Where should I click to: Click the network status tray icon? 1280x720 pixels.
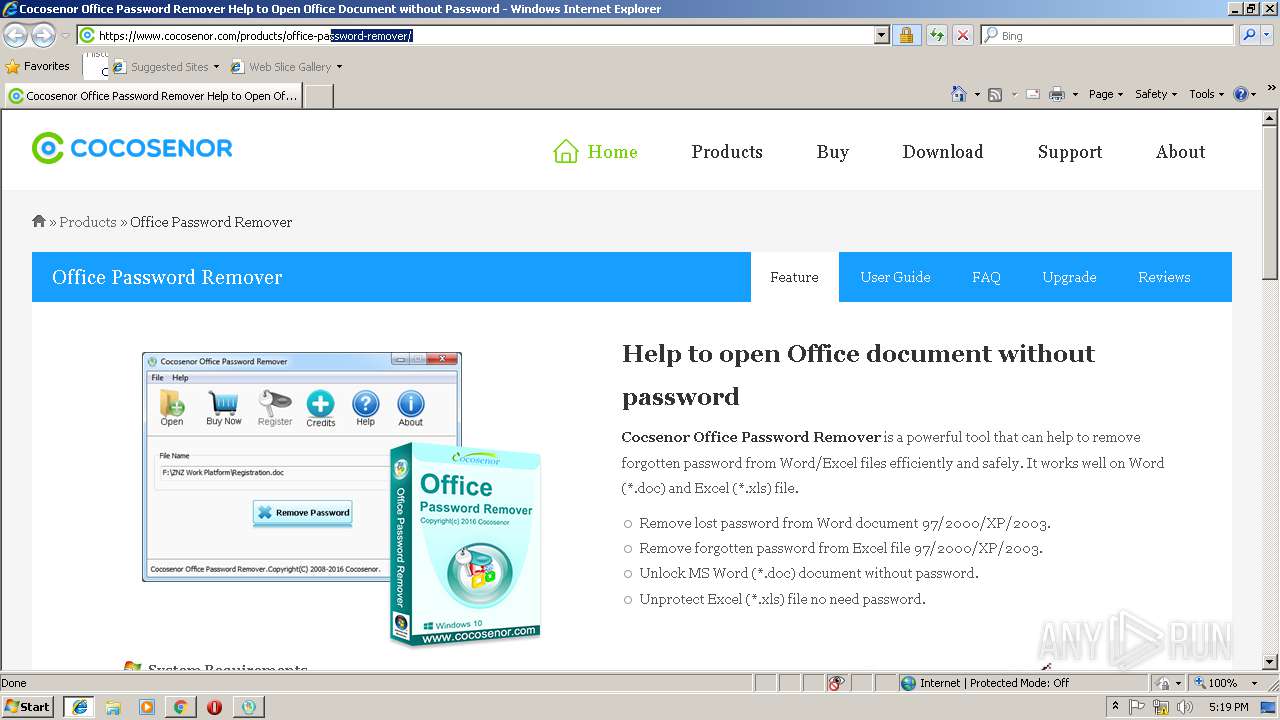click(x=1161, y=707)
